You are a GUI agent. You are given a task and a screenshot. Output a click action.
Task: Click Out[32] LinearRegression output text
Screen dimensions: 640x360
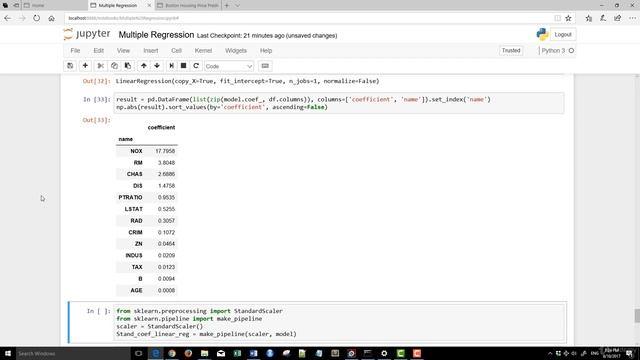click(247, 81)
